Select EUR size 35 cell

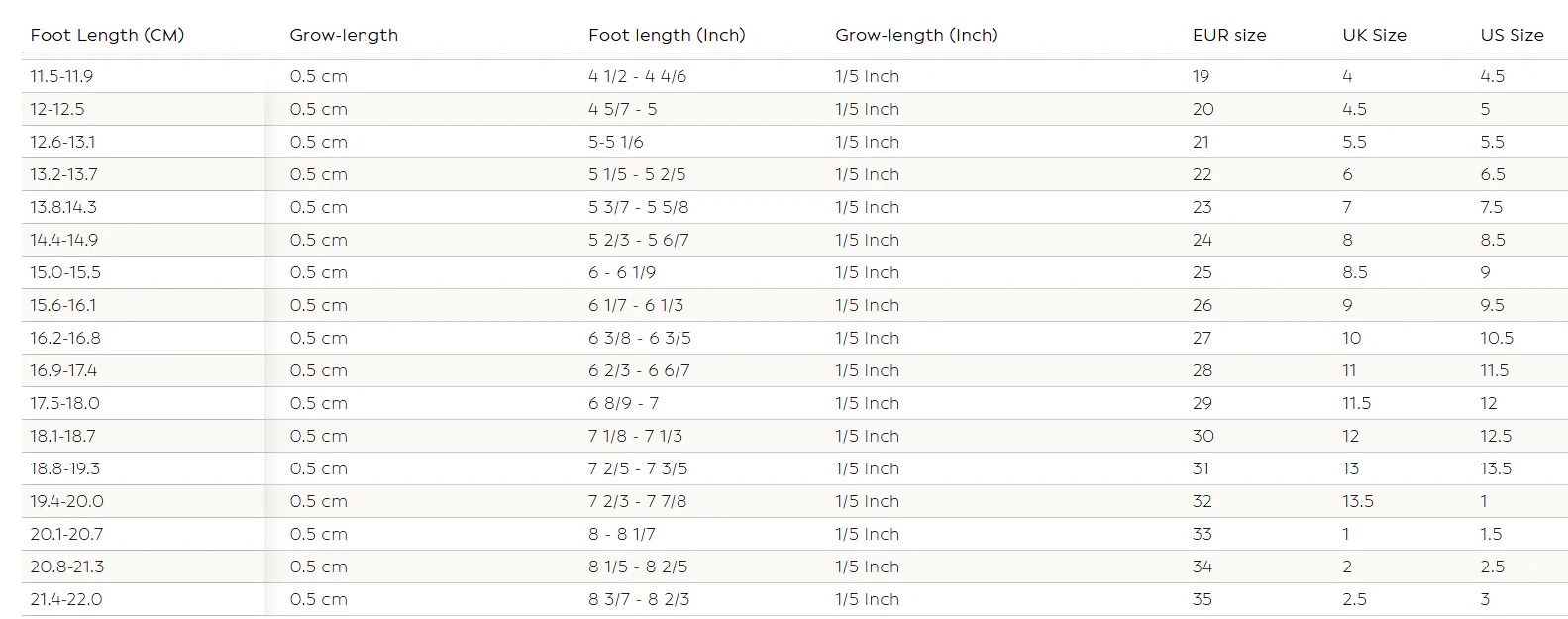point(1202,599)
